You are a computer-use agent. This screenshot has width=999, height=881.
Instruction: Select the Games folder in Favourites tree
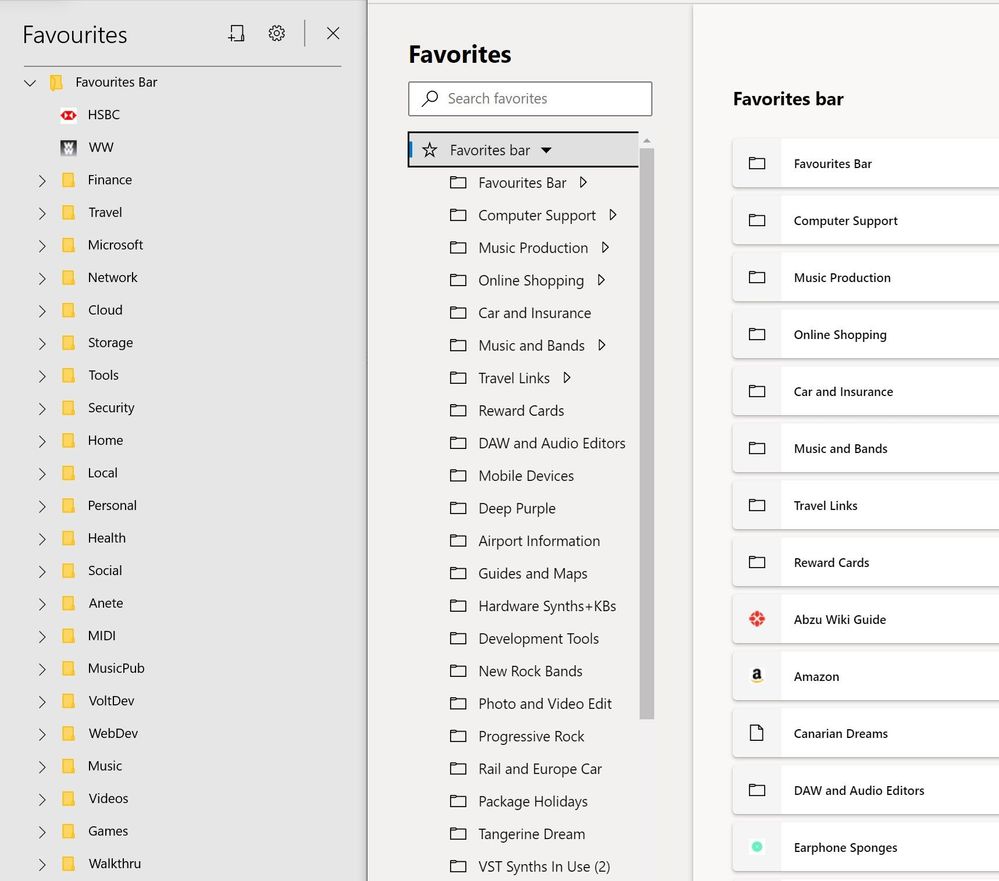(x=108, y=831)
